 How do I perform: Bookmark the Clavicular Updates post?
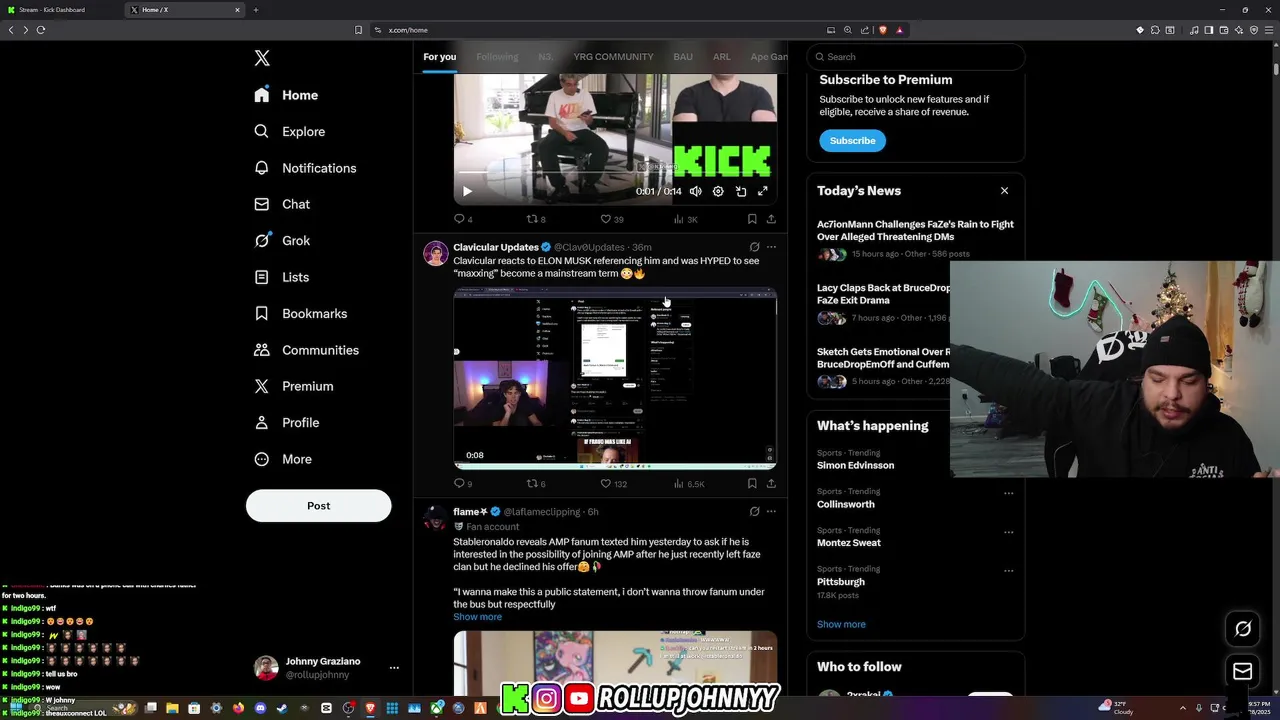click(752, 484)
